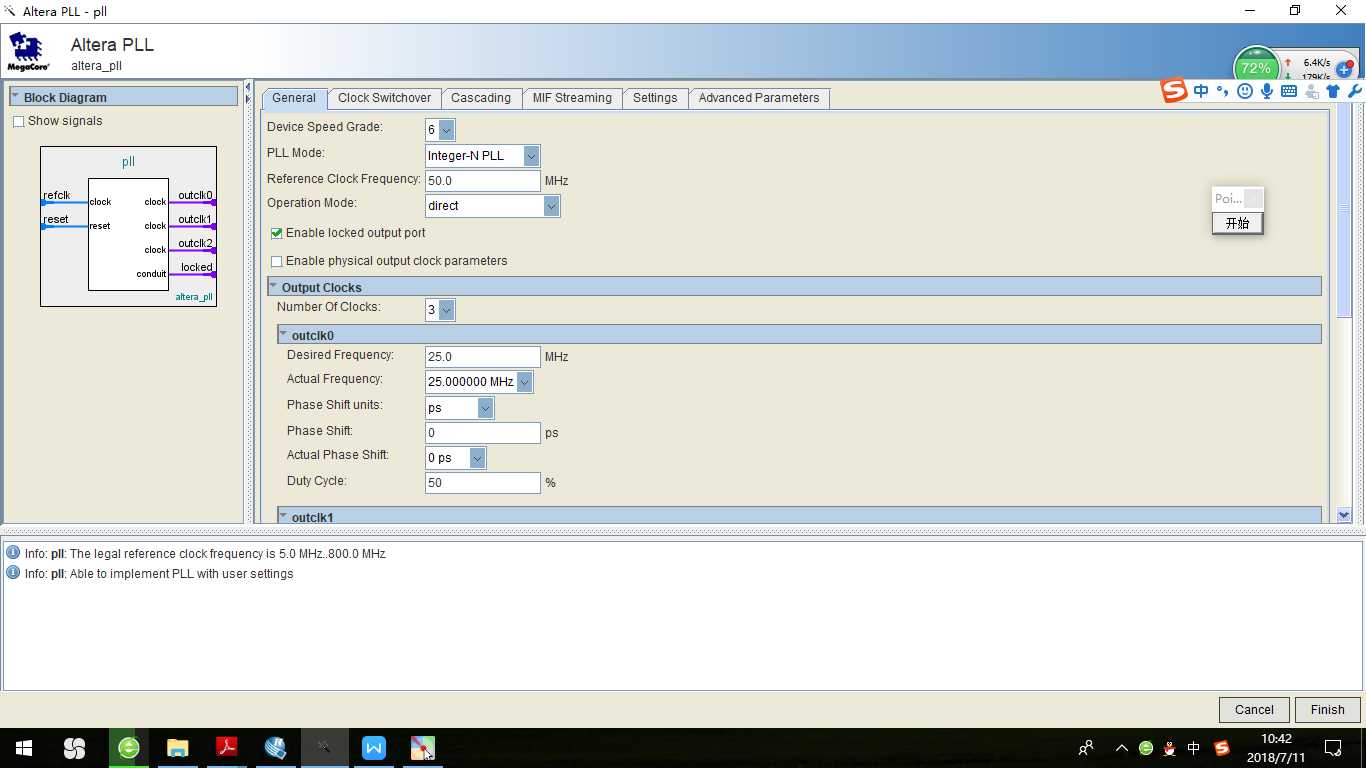1366x768 pixels.
Task: Open the emoji smiley panel on IME bar
Action: pyautogui.click(x=1245, y=91)
